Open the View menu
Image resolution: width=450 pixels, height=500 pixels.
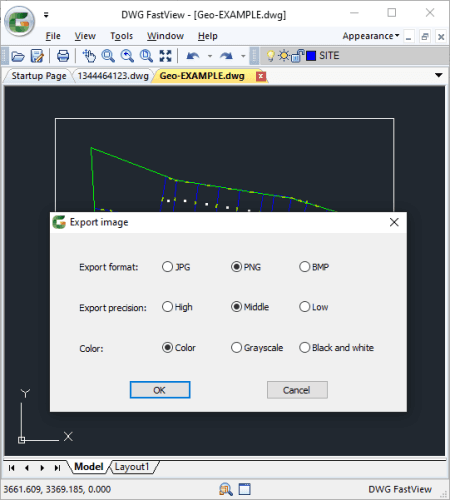coord(85,36)
